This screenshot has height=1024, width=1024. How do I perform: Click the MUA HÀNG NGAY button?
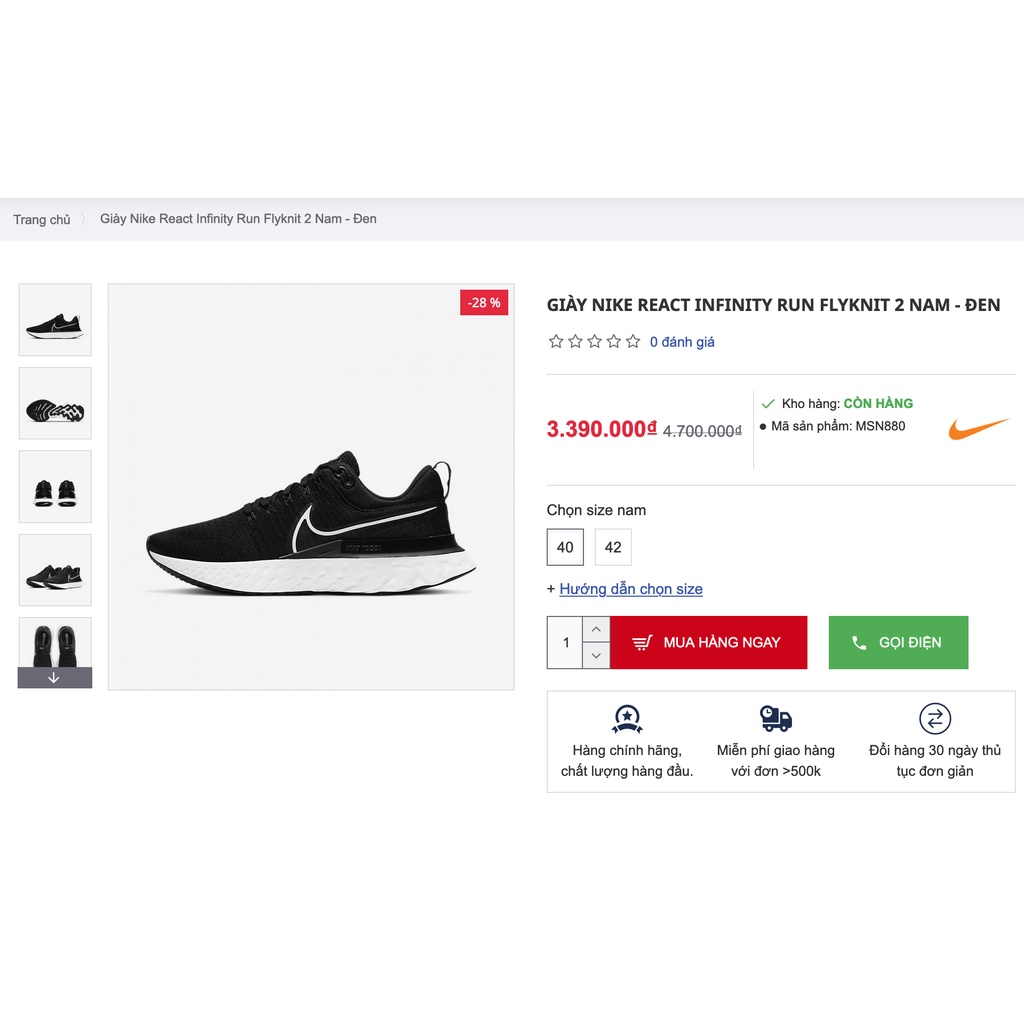click(709, 643)
